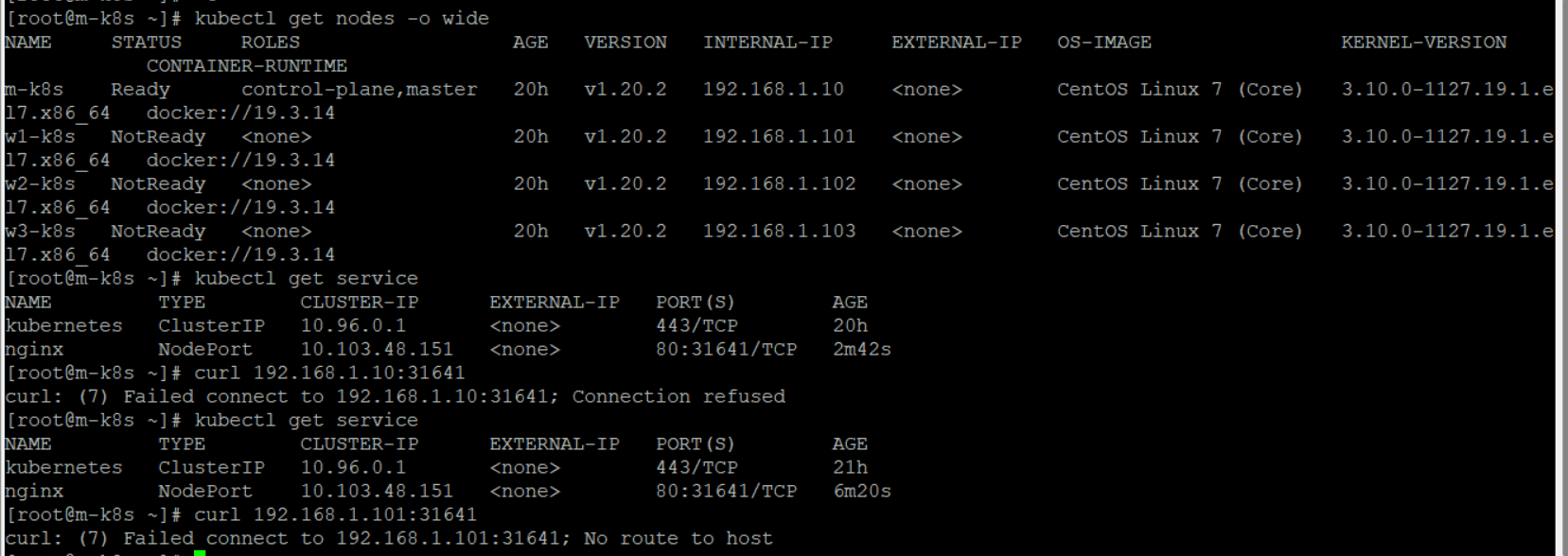Click the KERNEL-VERSION column header
This screenshot has width=1568, height=556.
tap(1423, 42)
